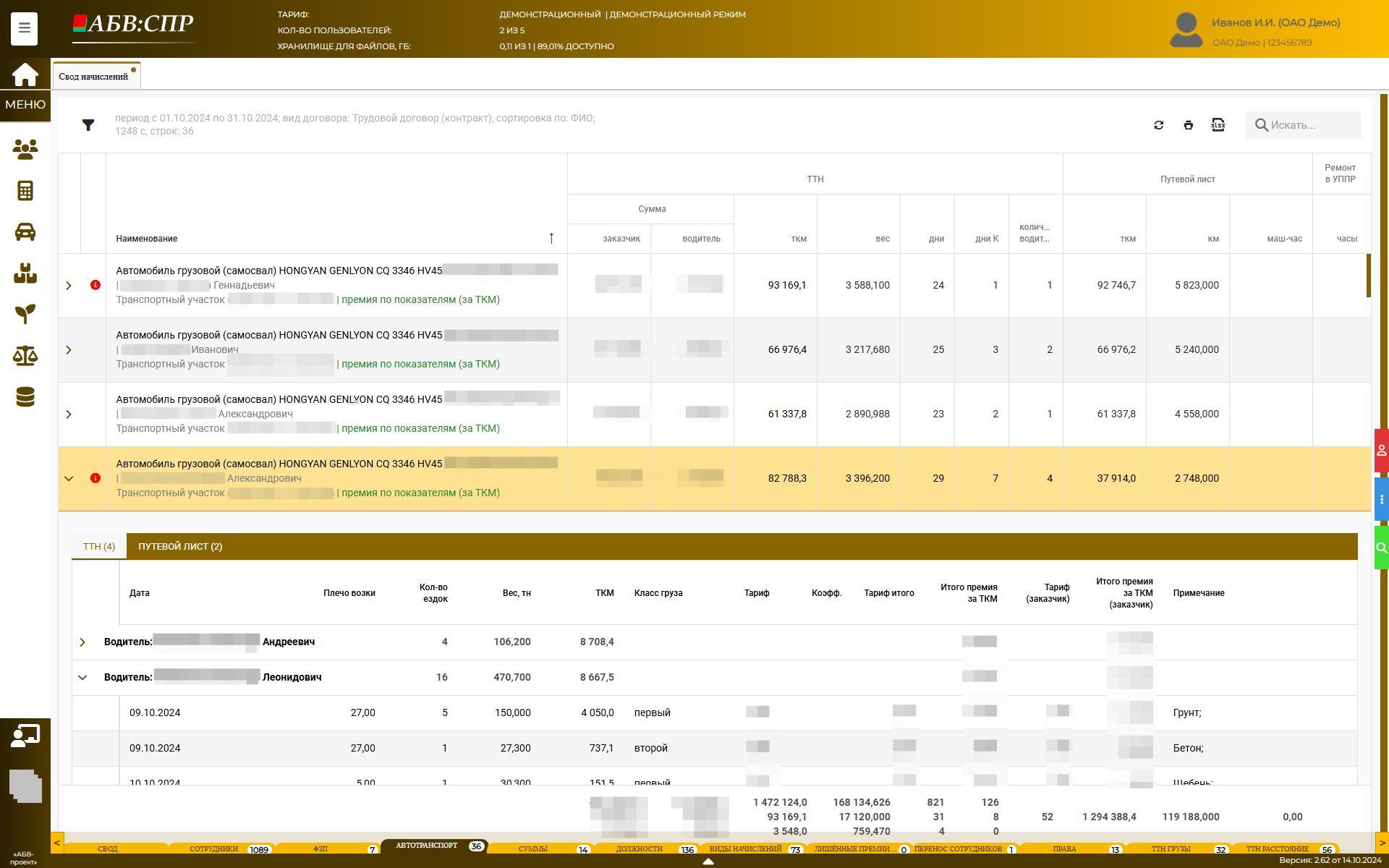
Task: Open the green search side button
Action: pyautogui.click(x=1381, y=548)
